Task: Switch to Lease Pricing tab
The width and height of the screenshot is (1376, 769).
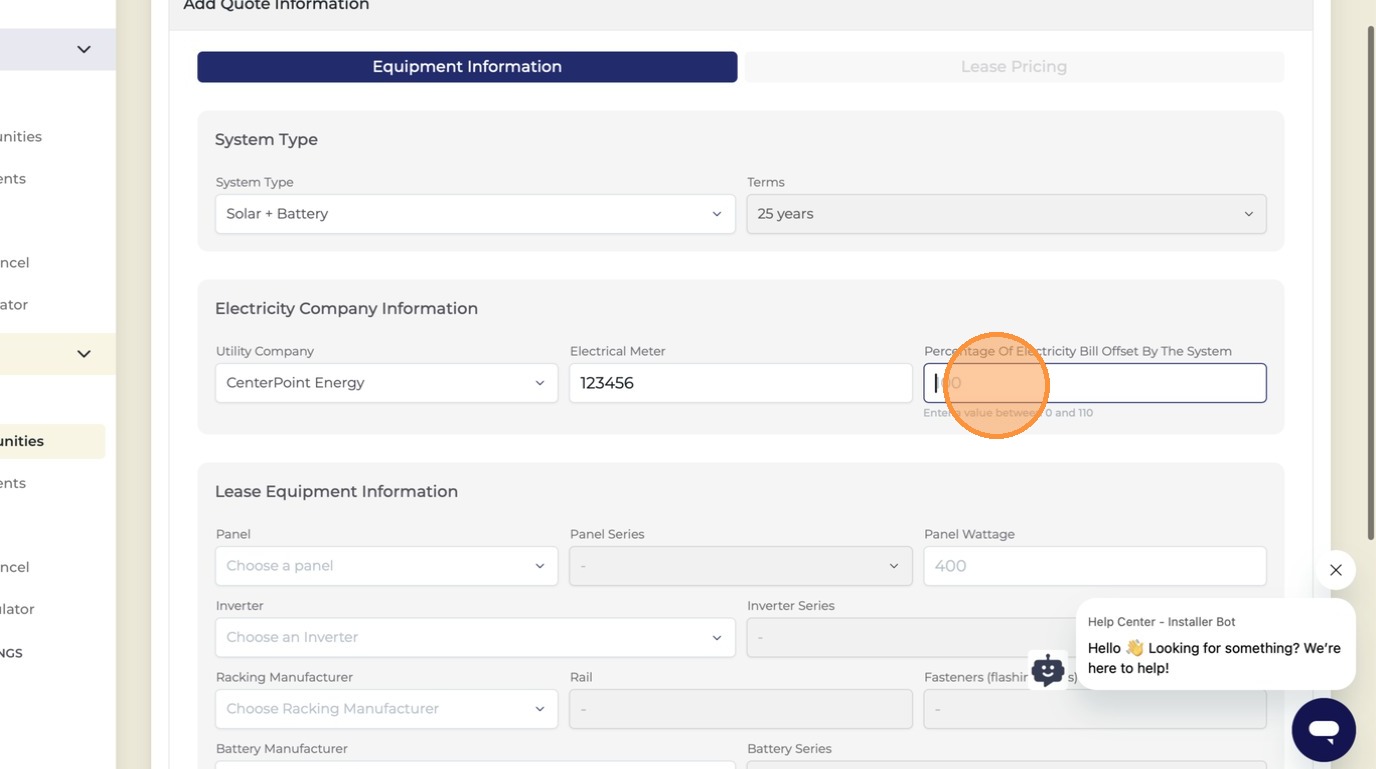Action: point(1014,67)
